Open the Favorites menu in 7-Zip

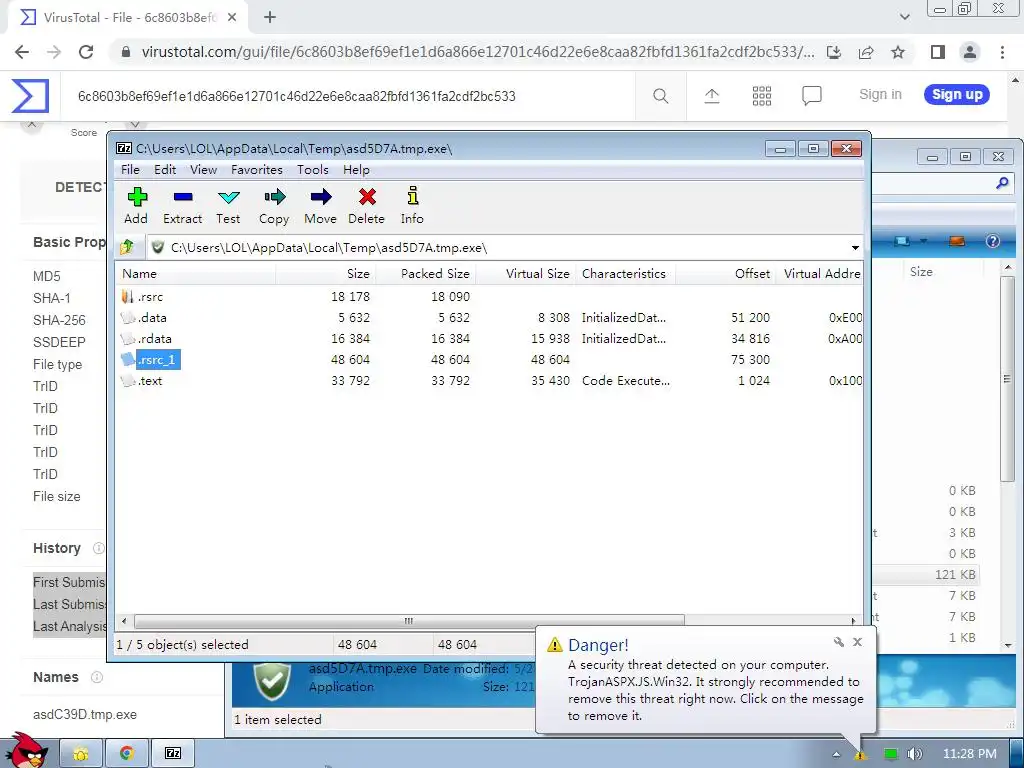[257, 170]
